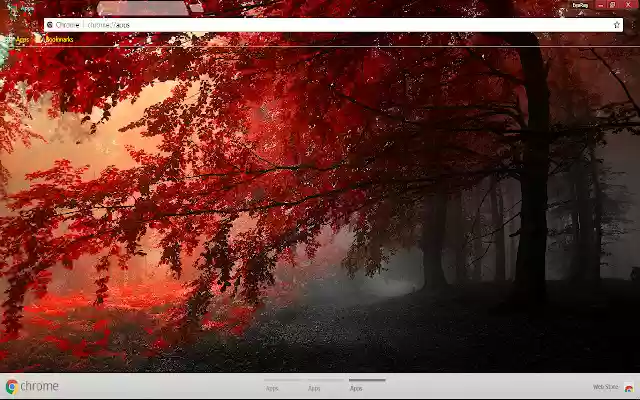Click the bookmark star in the address bar

616,25
